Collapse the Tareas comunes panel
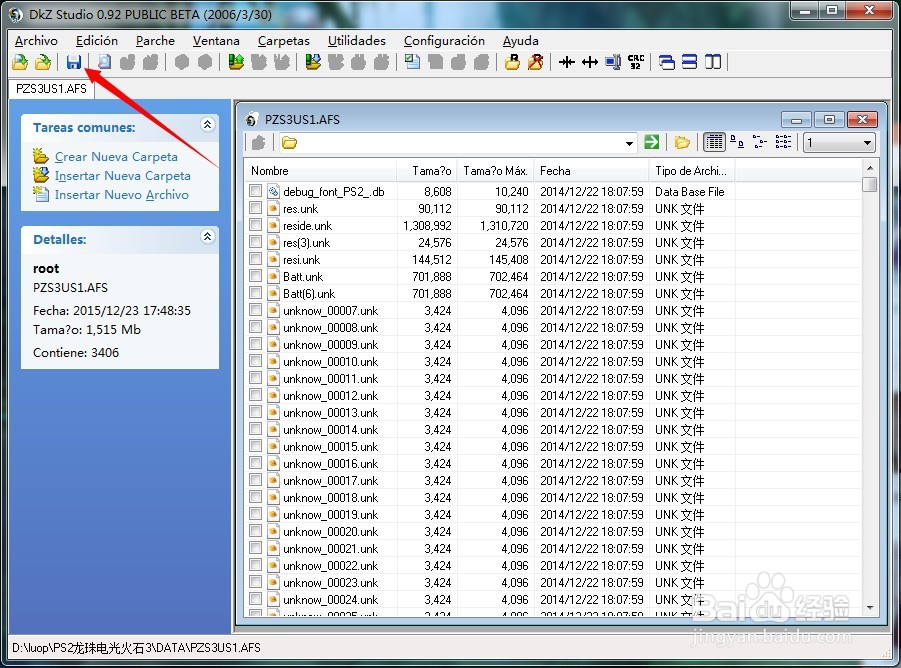 coord(207,124)
